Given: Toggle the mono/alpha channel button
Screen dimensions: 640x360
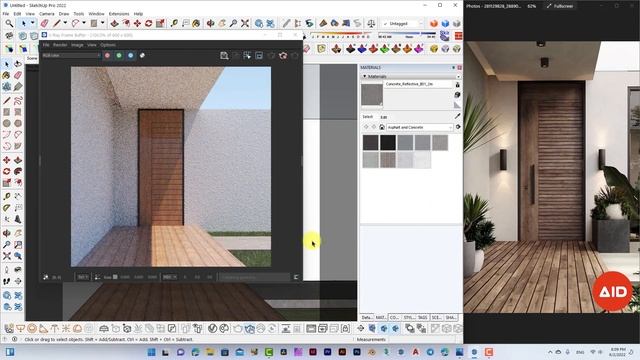Looking at the screenshot, I should (x=142, y=56).
